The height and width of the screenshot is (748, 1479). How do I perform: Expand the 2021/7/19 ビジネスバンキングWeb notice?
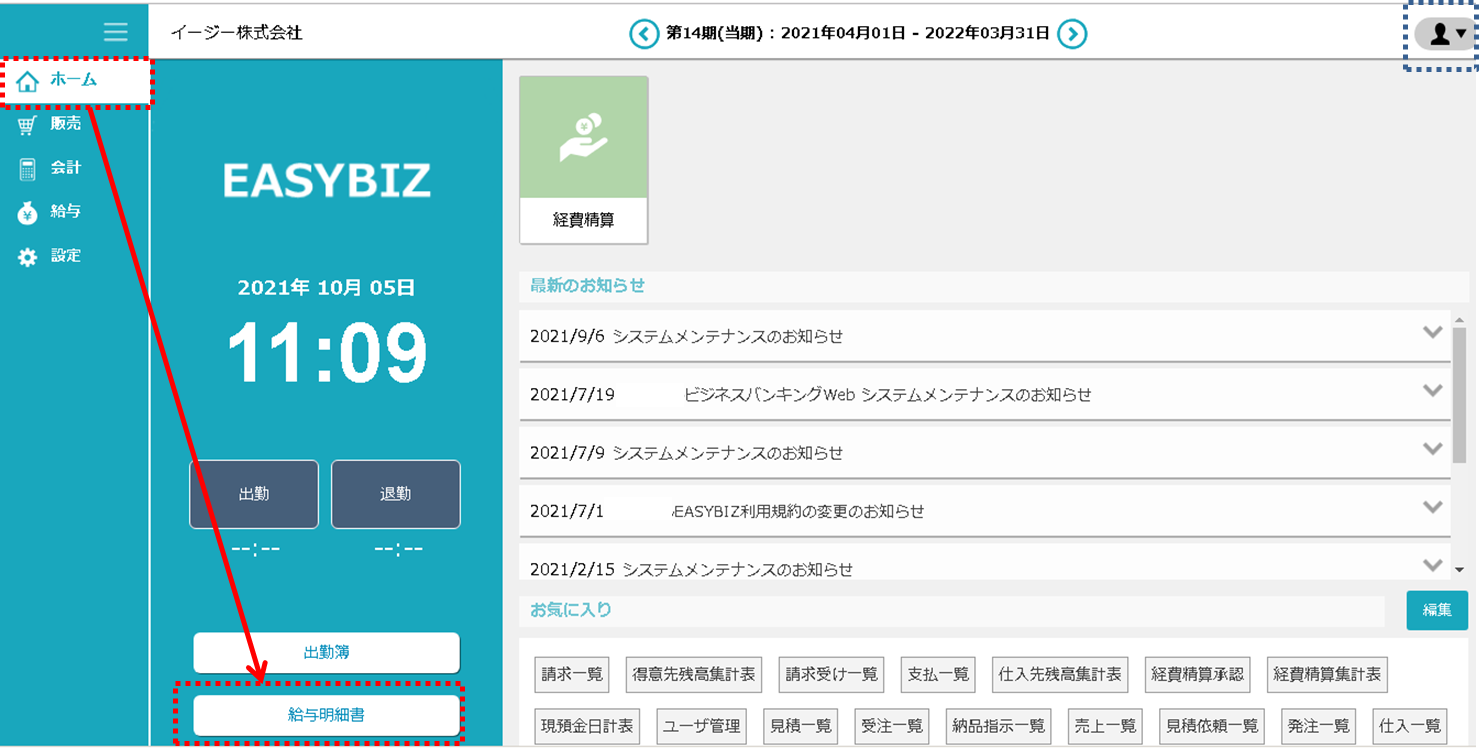click(x=1432, y=392)
